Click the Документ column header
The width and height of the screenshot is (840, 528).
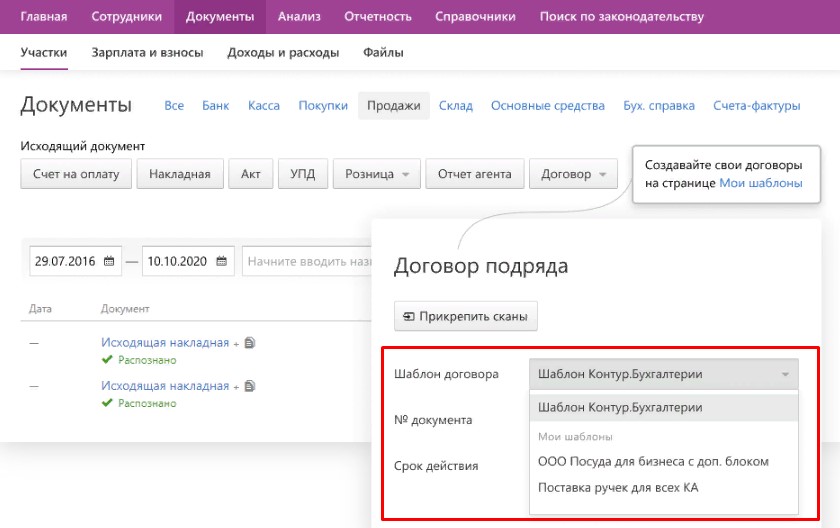125,309
